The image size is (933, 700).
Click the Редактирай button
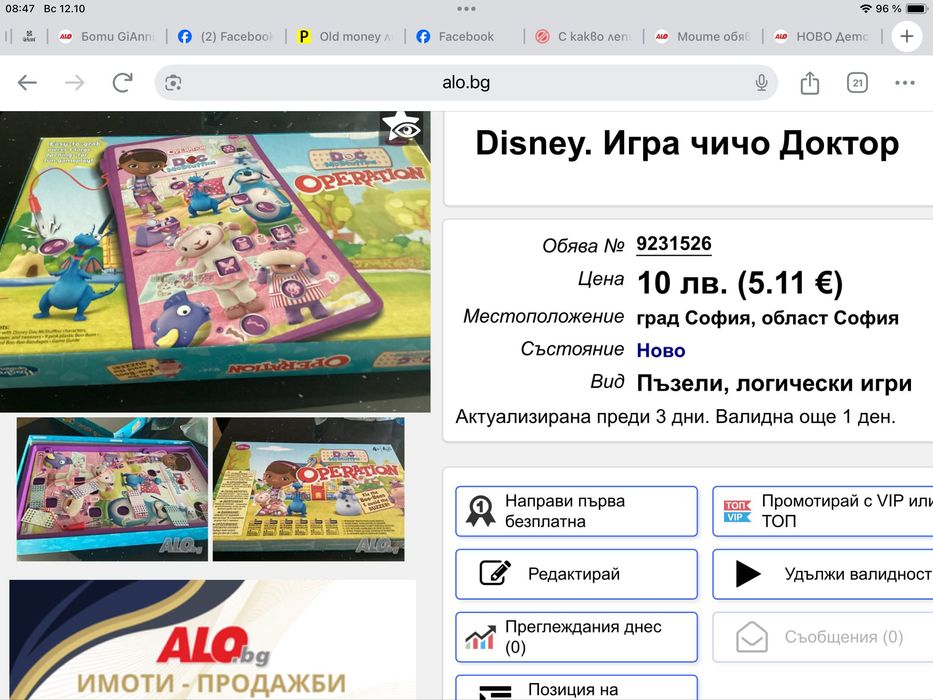(577, 574)
